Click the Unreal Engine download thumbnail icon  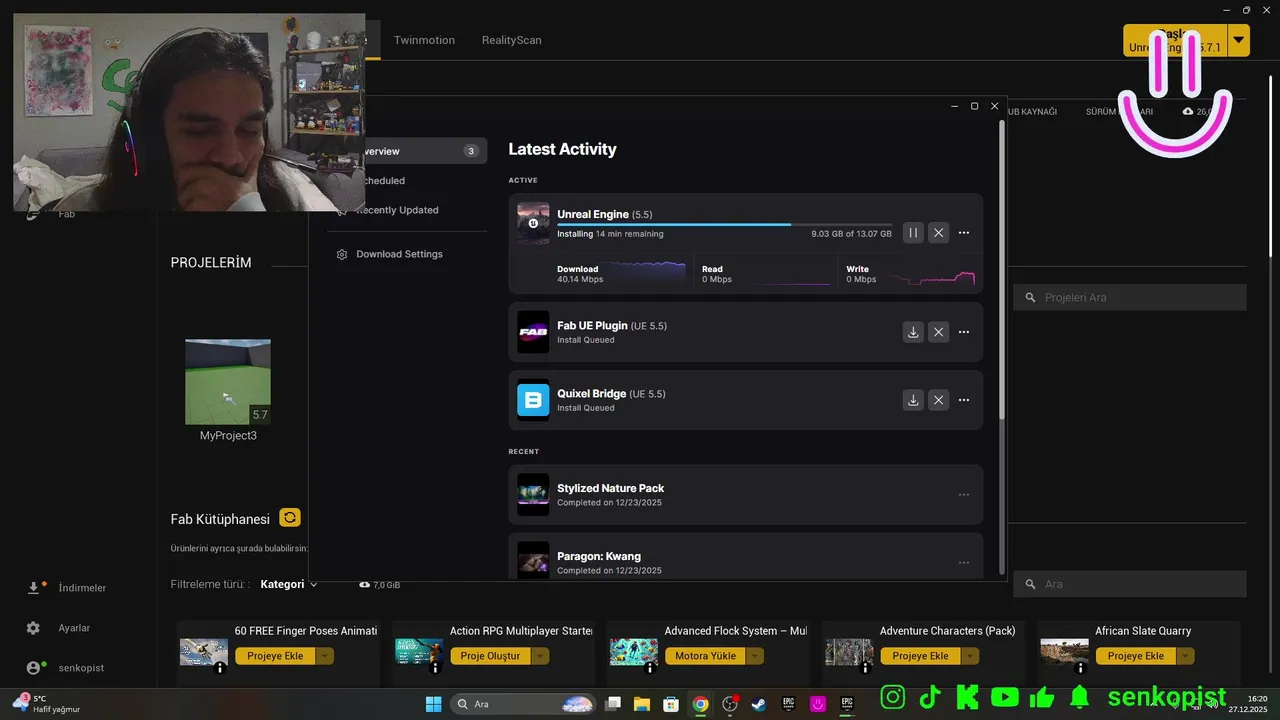[533, 223]
